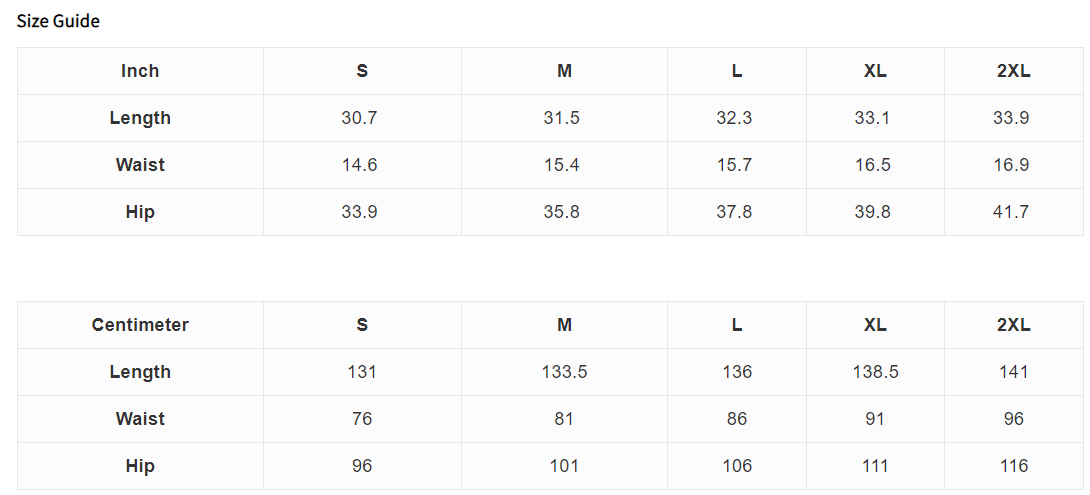Viewport: 1090px width, 495px height.
Task: Select the Centimeter header cell
Action: (140, 325)
